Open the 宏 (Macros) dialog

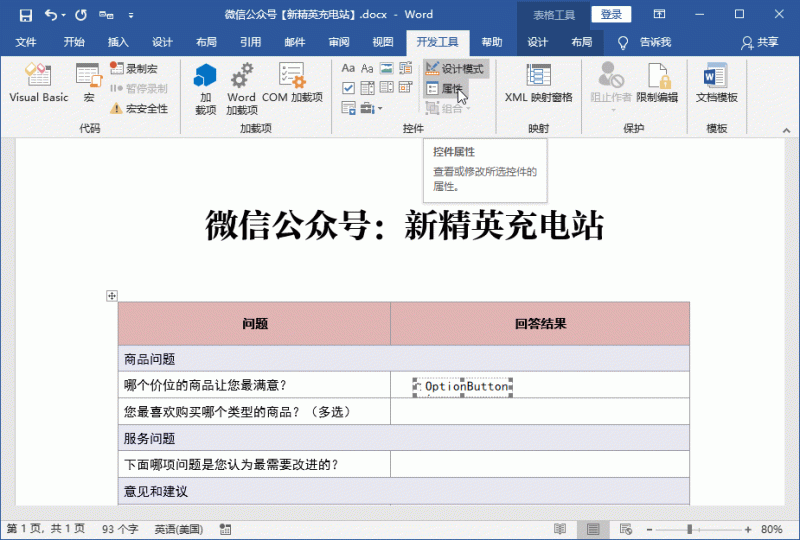point(89,83)
